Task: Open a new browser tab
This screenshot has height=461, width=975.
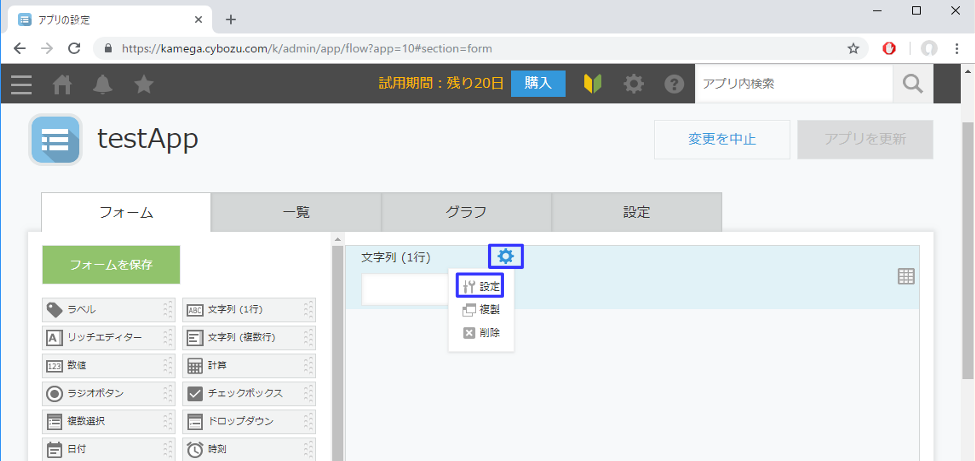Action: tap(231, 19)
